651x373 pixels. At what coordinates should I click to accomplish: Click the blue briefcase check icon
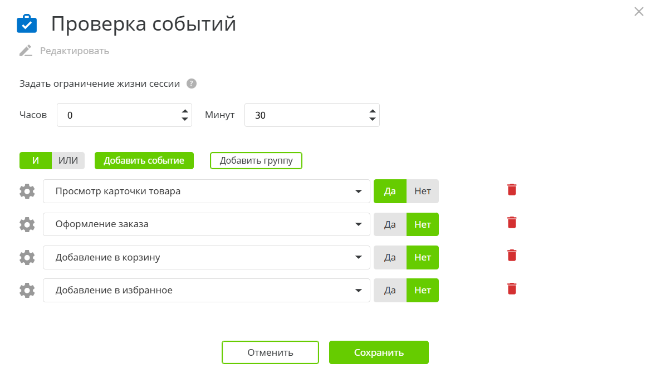point(27,24)
